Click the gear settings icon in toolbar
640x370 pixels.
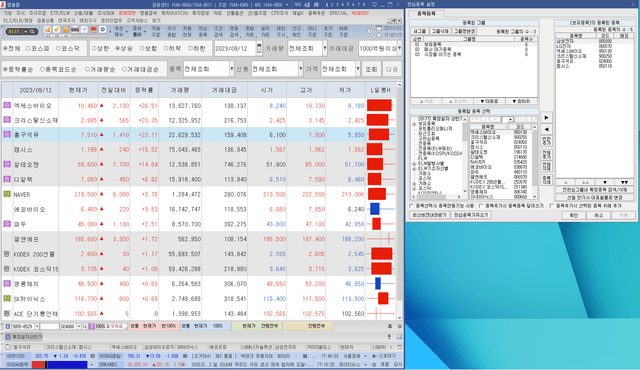tap(102, 30)
